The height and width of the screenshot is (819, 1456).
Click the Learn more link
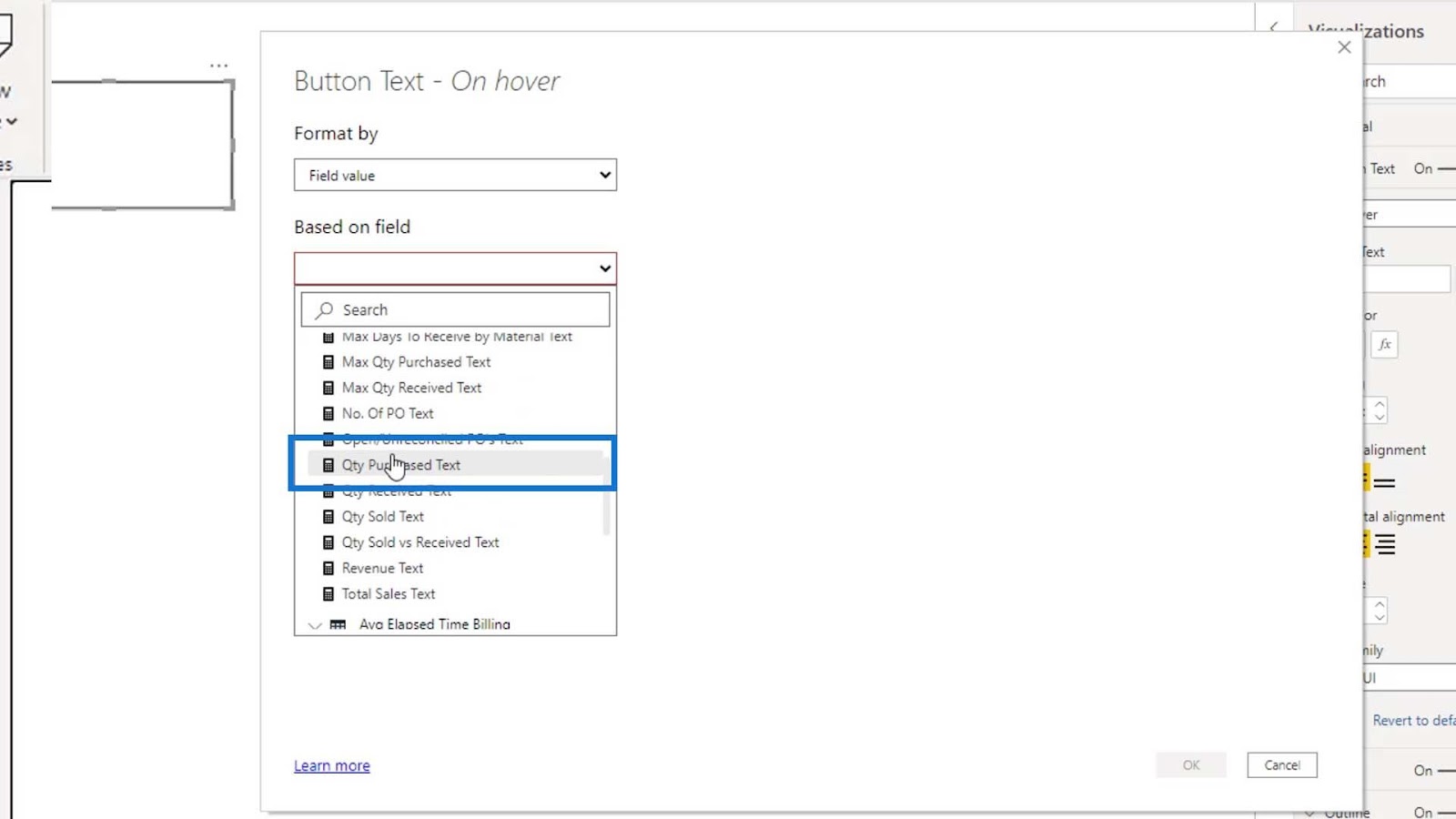point(331,766)
